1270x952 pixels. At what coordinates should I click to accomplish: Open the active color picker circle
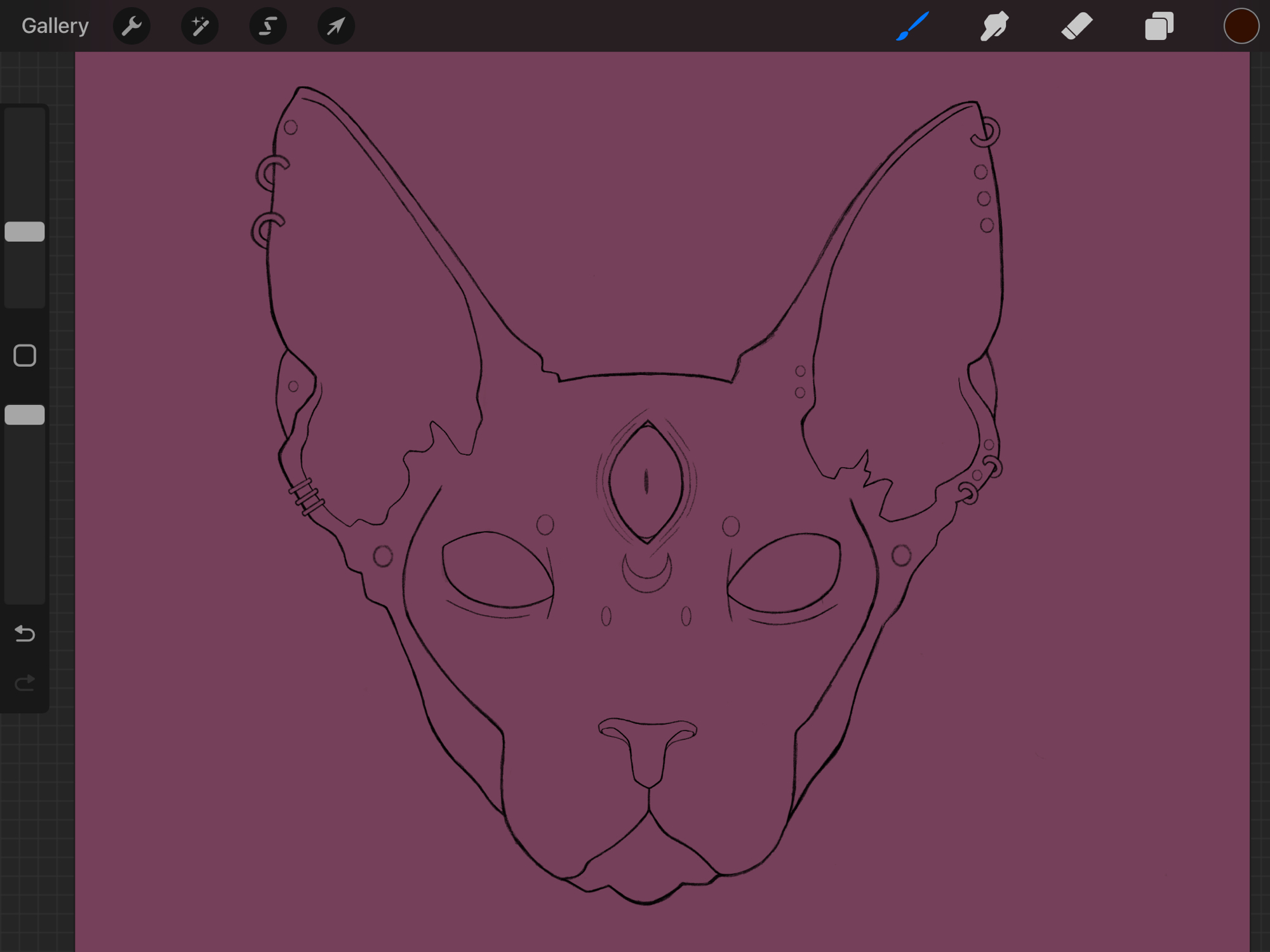point(1241,26)
